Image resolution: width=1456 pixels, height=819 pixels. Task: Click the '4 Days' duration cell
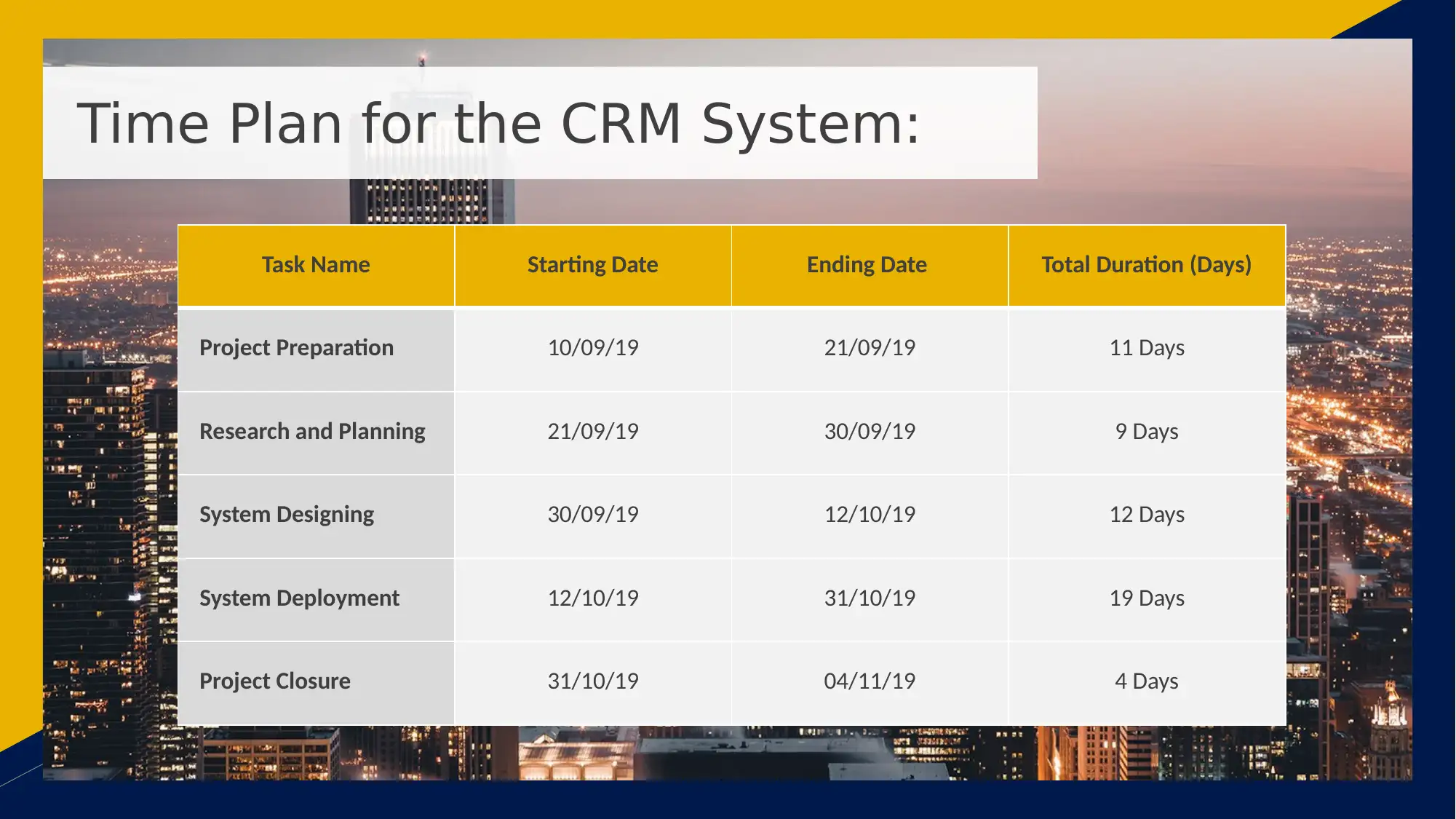point(1147,683)
